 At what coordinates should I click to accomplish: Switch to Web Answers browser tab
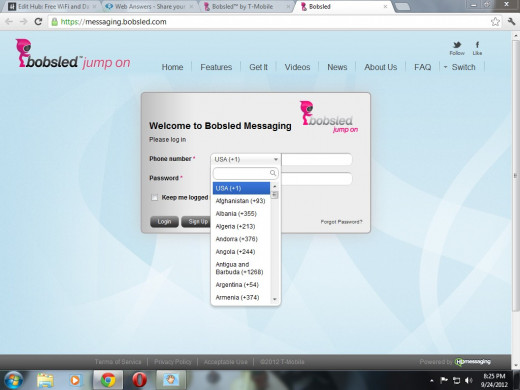click(149, 6)
